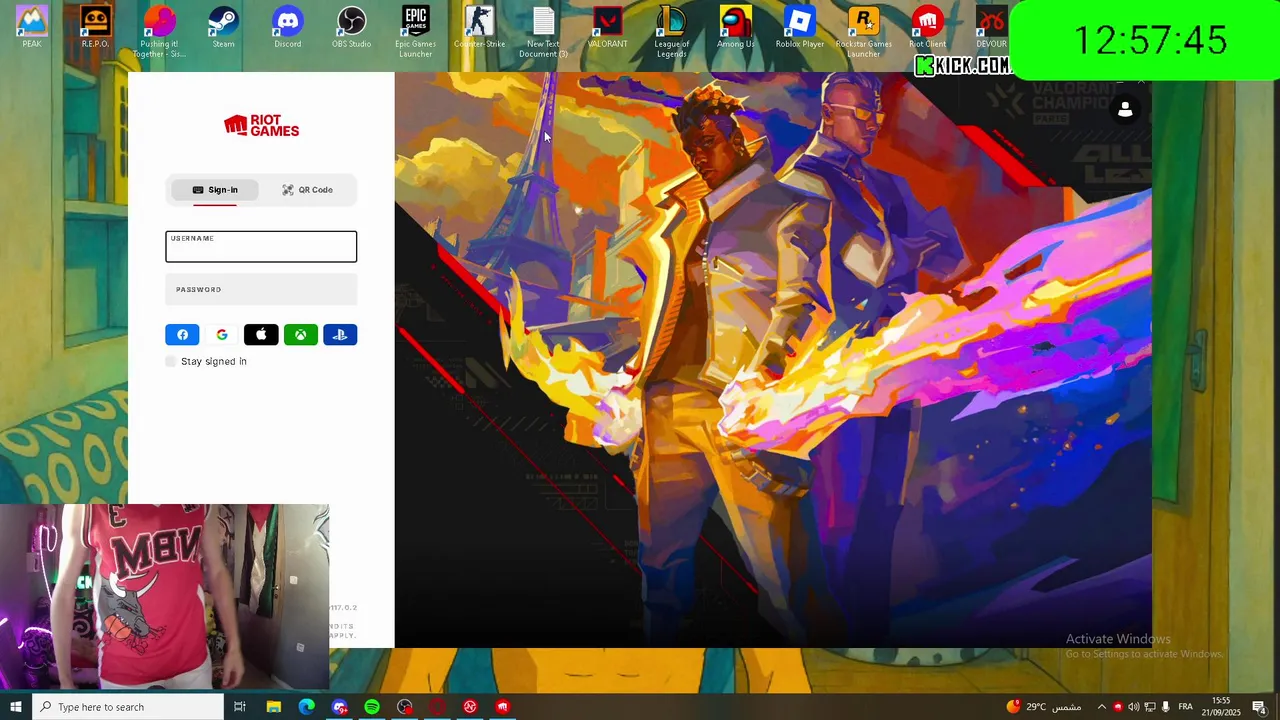Image resolution: width=1280 pixels, height=720 pixels.
Task: Open Task View on the taskbar
Action: tap(240, 707)
